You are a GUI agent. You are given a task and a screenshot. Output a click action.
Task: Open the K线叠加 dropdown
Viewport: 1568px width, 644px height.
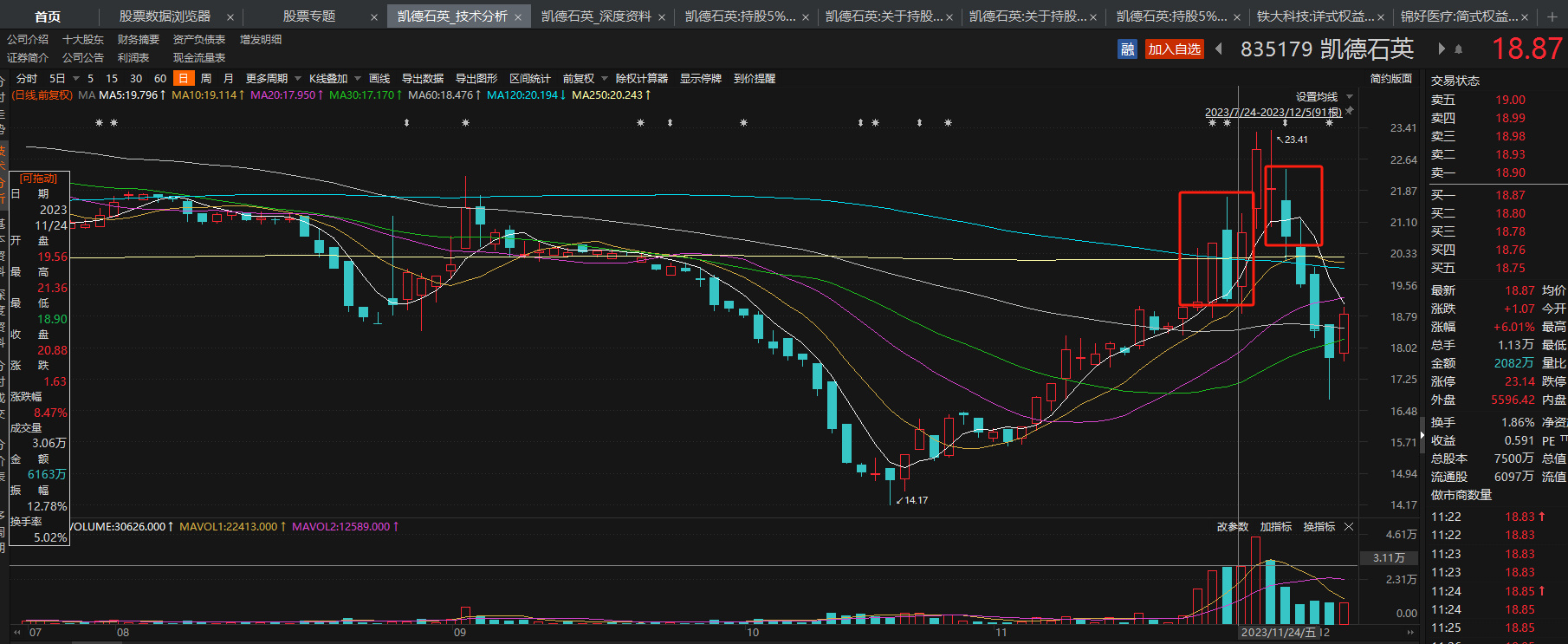[x=334, y=79]
